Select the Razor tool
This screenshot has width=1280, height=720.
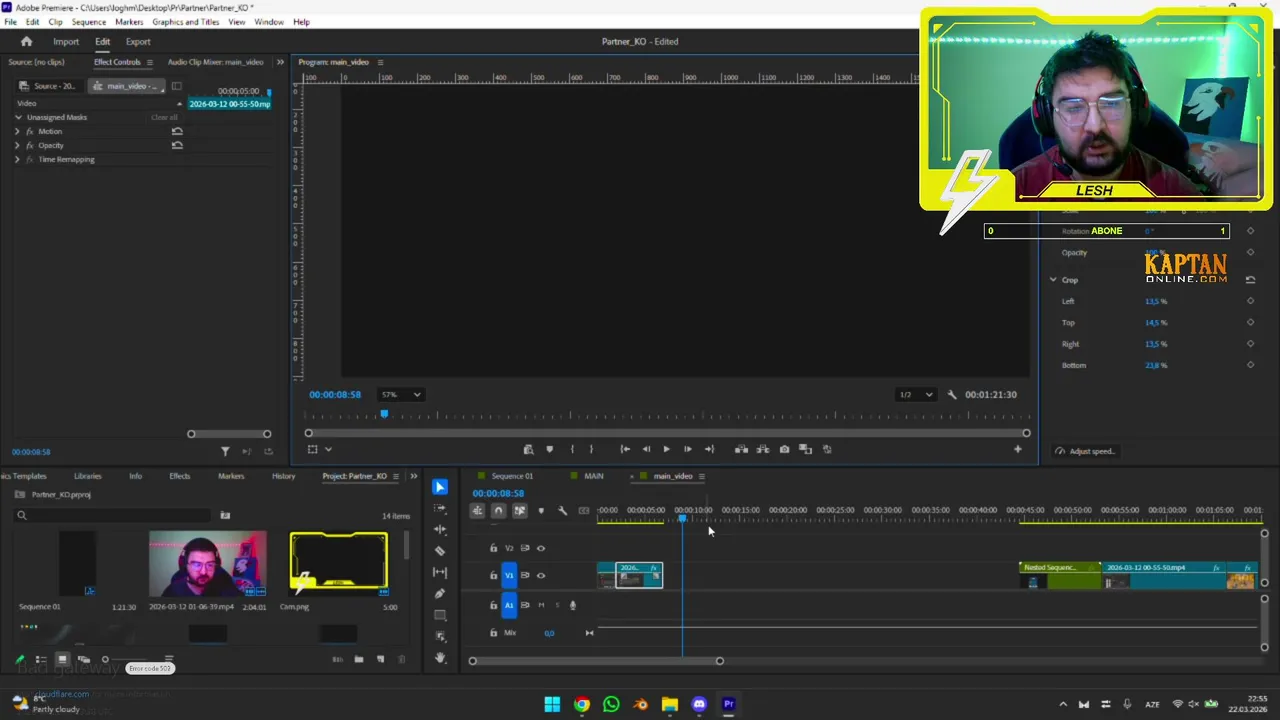(440, 551)
